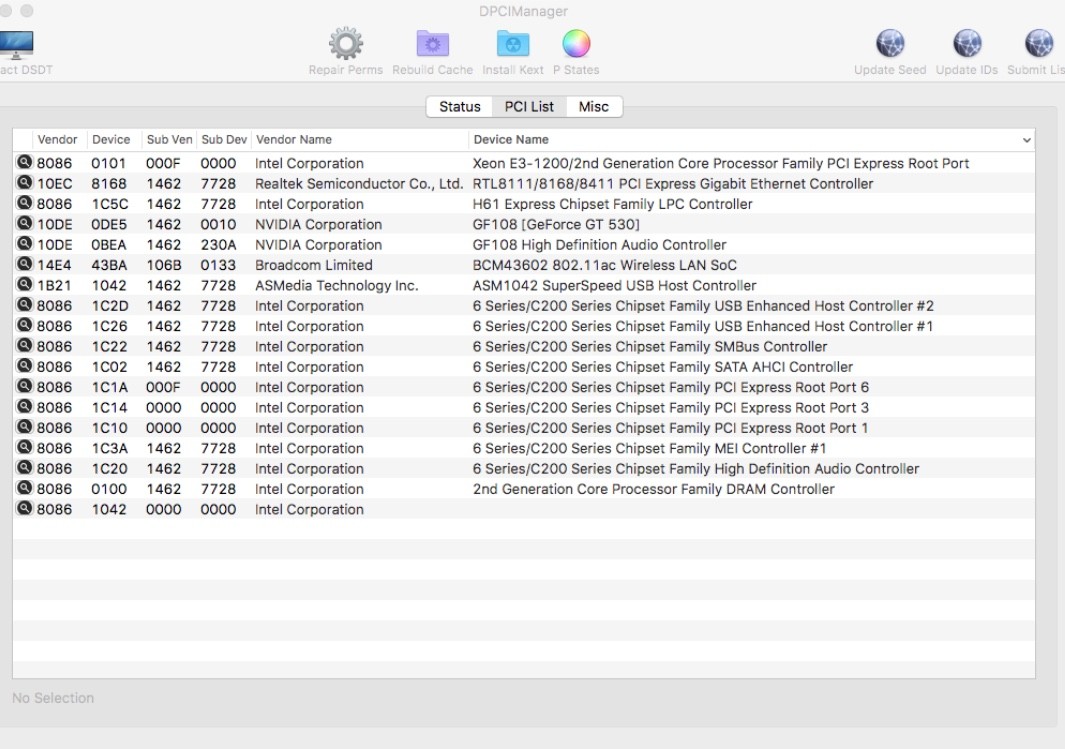Click the Install Kext icon

[x=513, y=44]
